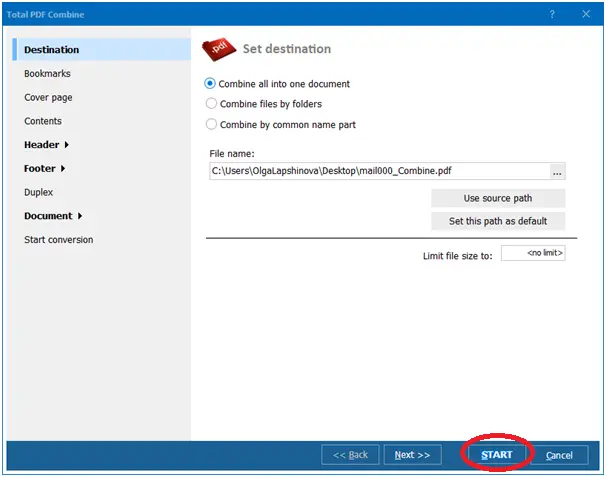Select Combine files by folders option
Image resolution: width=606 pixels, height=477 pixels.
[211, 103]
